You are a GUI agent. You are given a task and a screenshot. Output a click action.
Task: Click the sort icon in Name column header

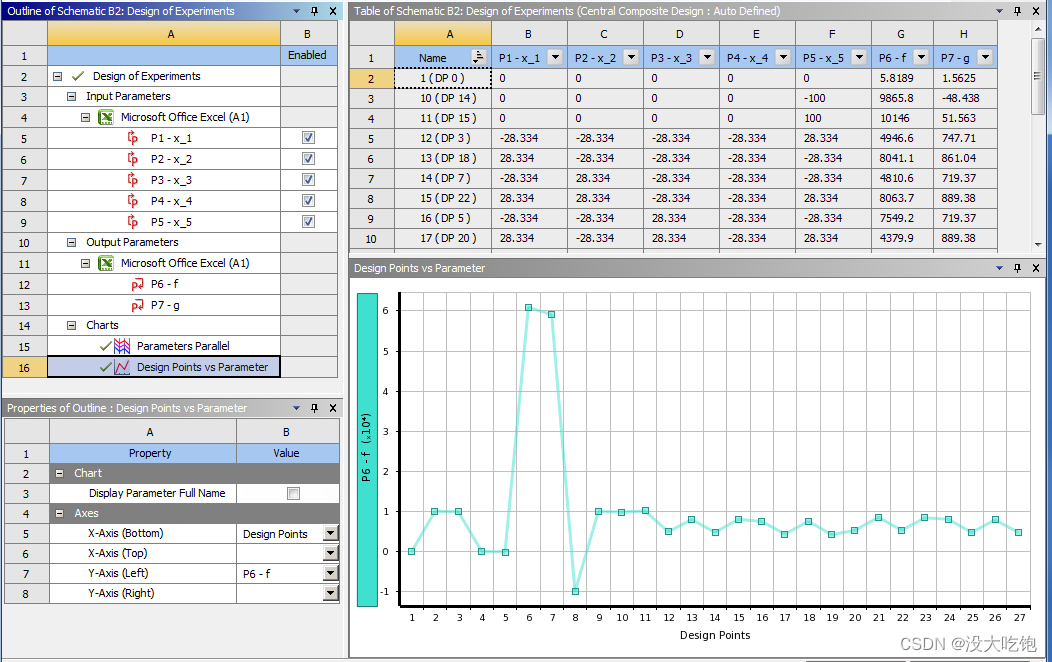click(478, 58)
